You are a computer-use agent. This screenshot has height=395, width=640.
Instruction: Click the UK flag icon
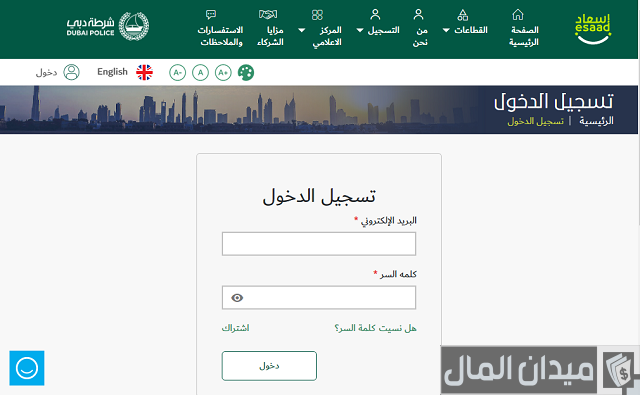pos(144,72)
